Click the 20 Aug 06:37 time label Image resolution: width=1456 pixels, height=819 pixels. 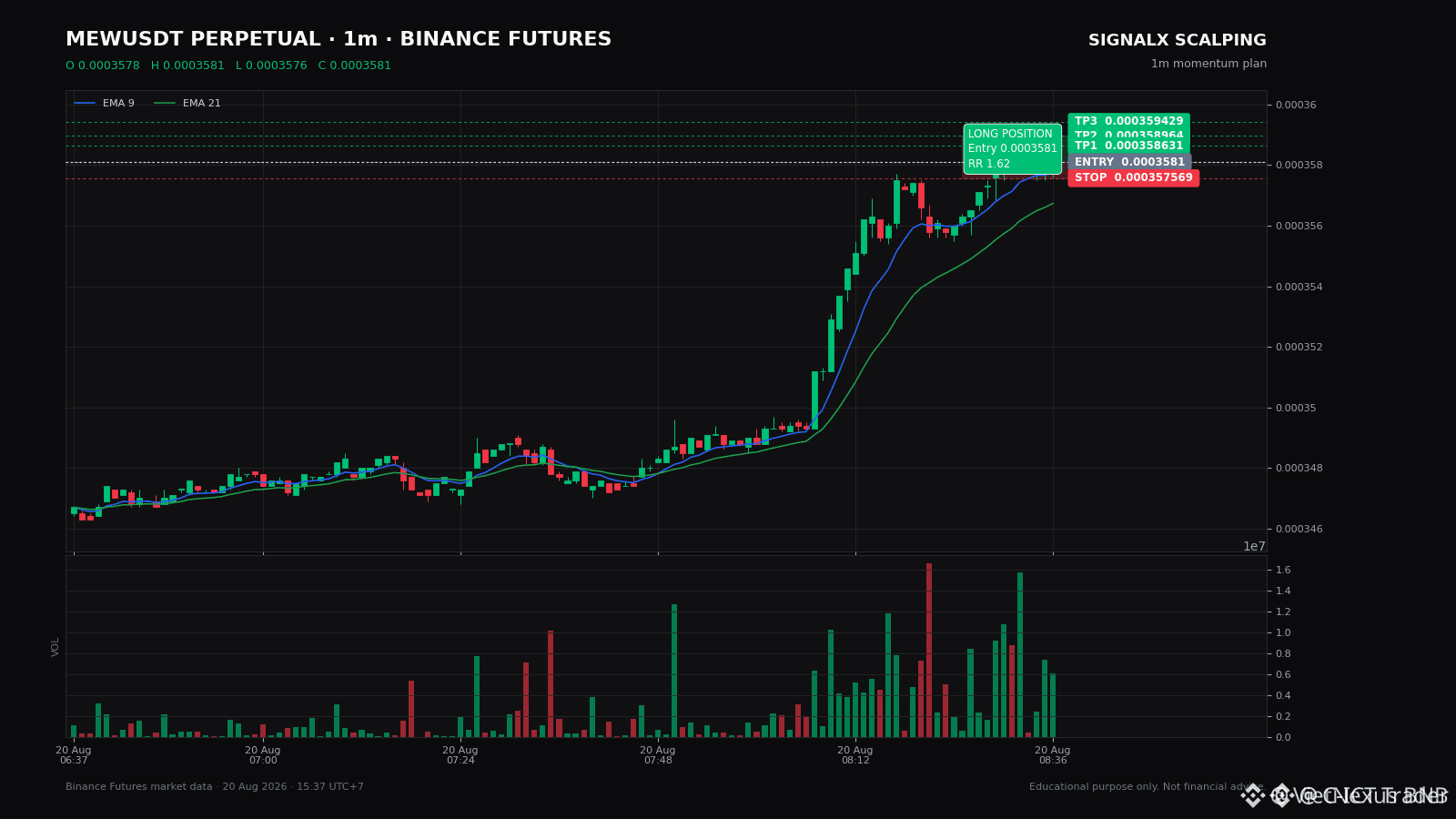(x=74, y=755)
